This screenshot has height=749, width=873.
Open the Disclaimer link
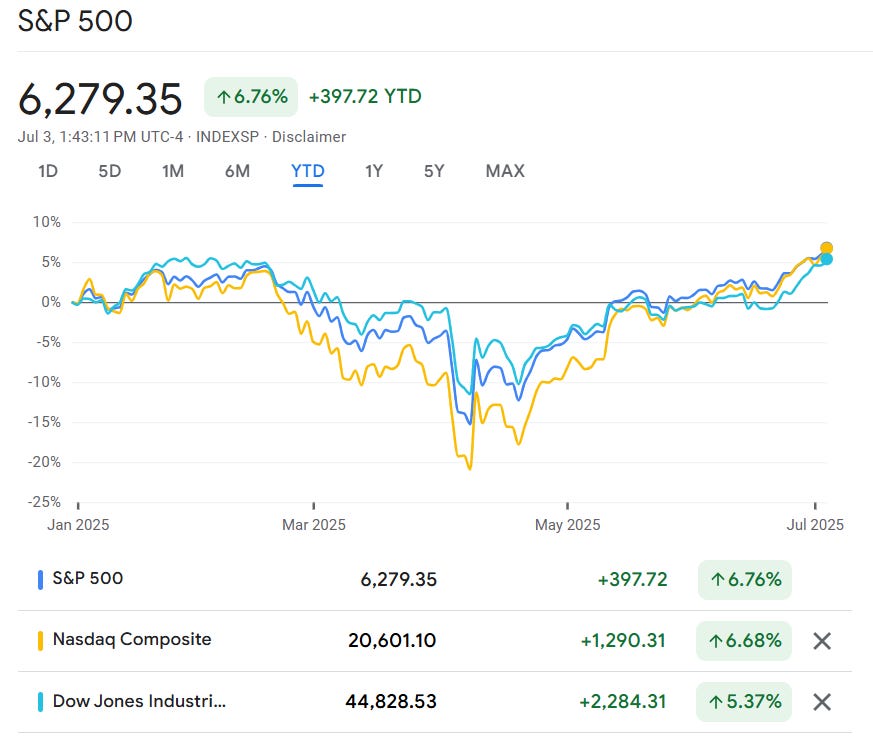pyautogui.click(x=308, y=136)
